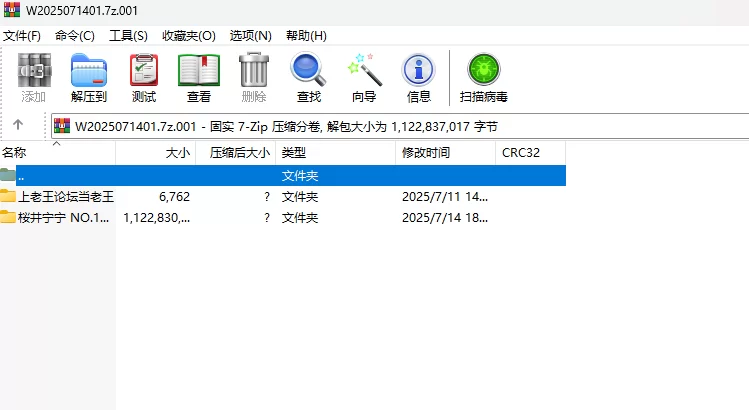Open the 工具(S) menu
Viewport: 749px width, 410px height.
[x=128, y=36]
